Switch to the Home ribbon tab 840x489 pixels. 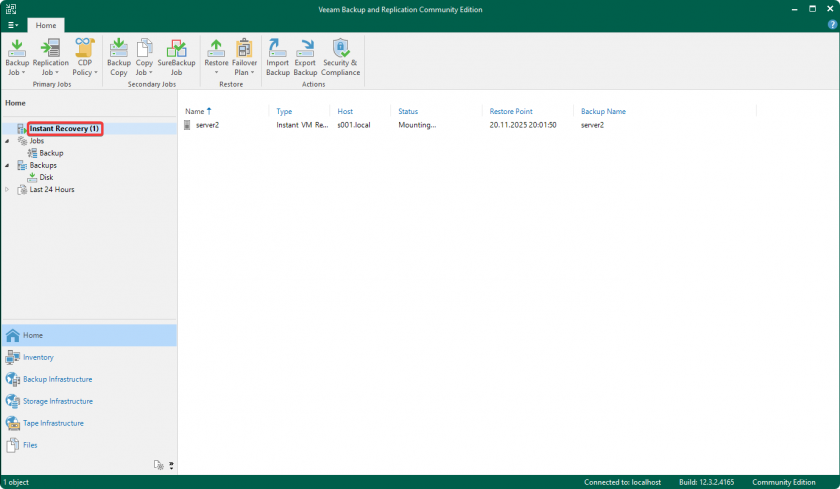[45, 24]
